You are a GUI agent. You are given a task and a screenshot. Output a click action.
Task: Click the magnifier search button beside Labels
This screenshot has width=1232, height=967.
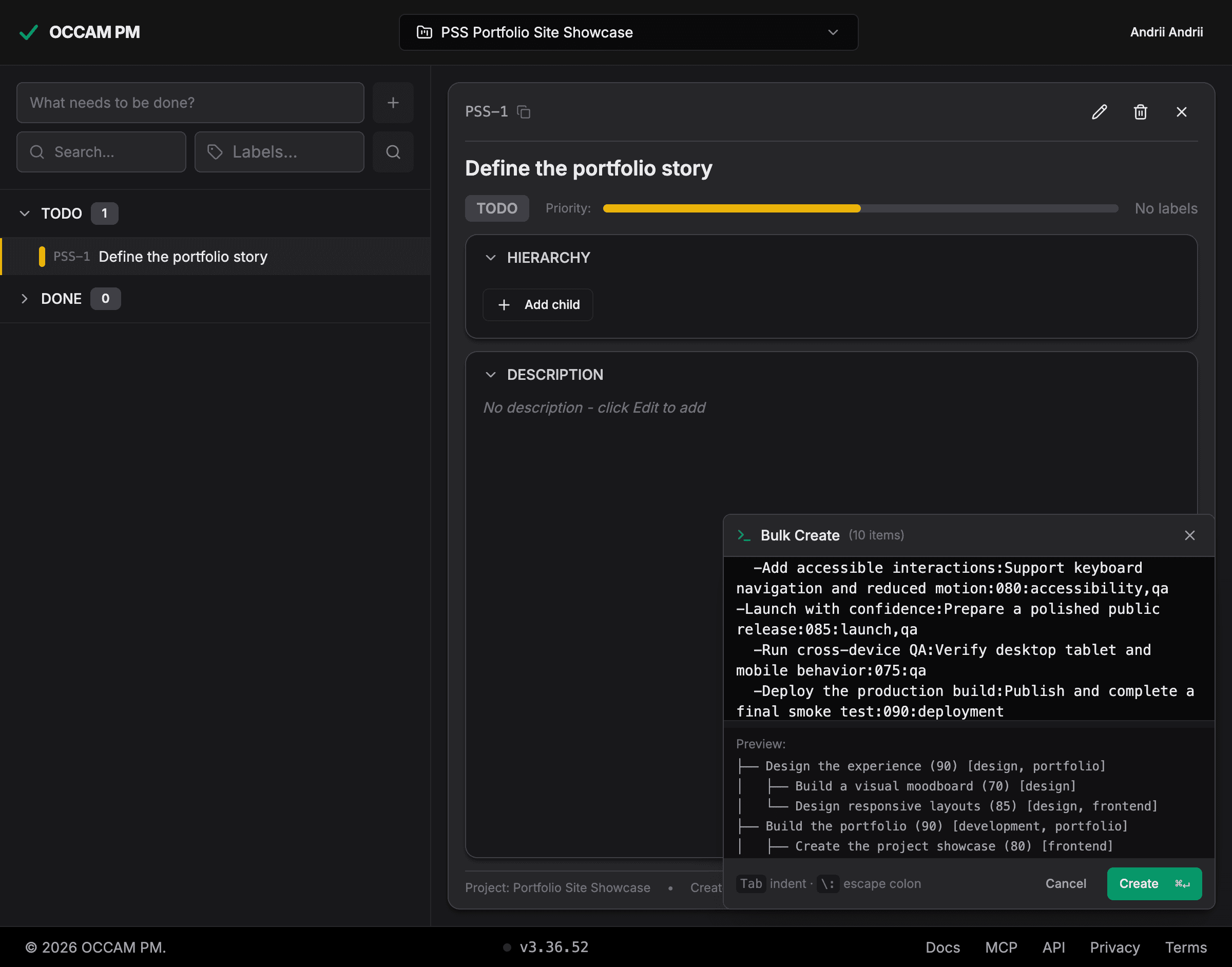(x=393, y=152)
